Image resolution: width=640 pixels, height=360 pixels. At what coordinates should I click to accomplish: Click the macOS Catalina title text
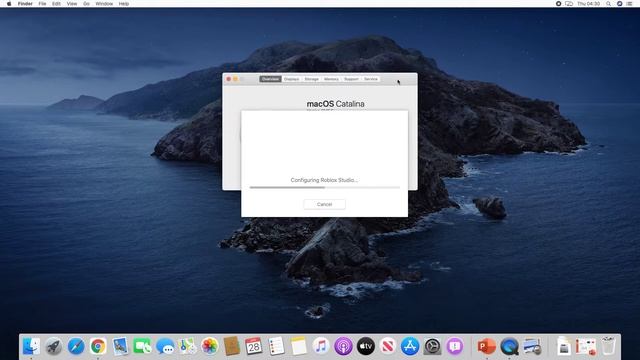click(x=336, y=104)
